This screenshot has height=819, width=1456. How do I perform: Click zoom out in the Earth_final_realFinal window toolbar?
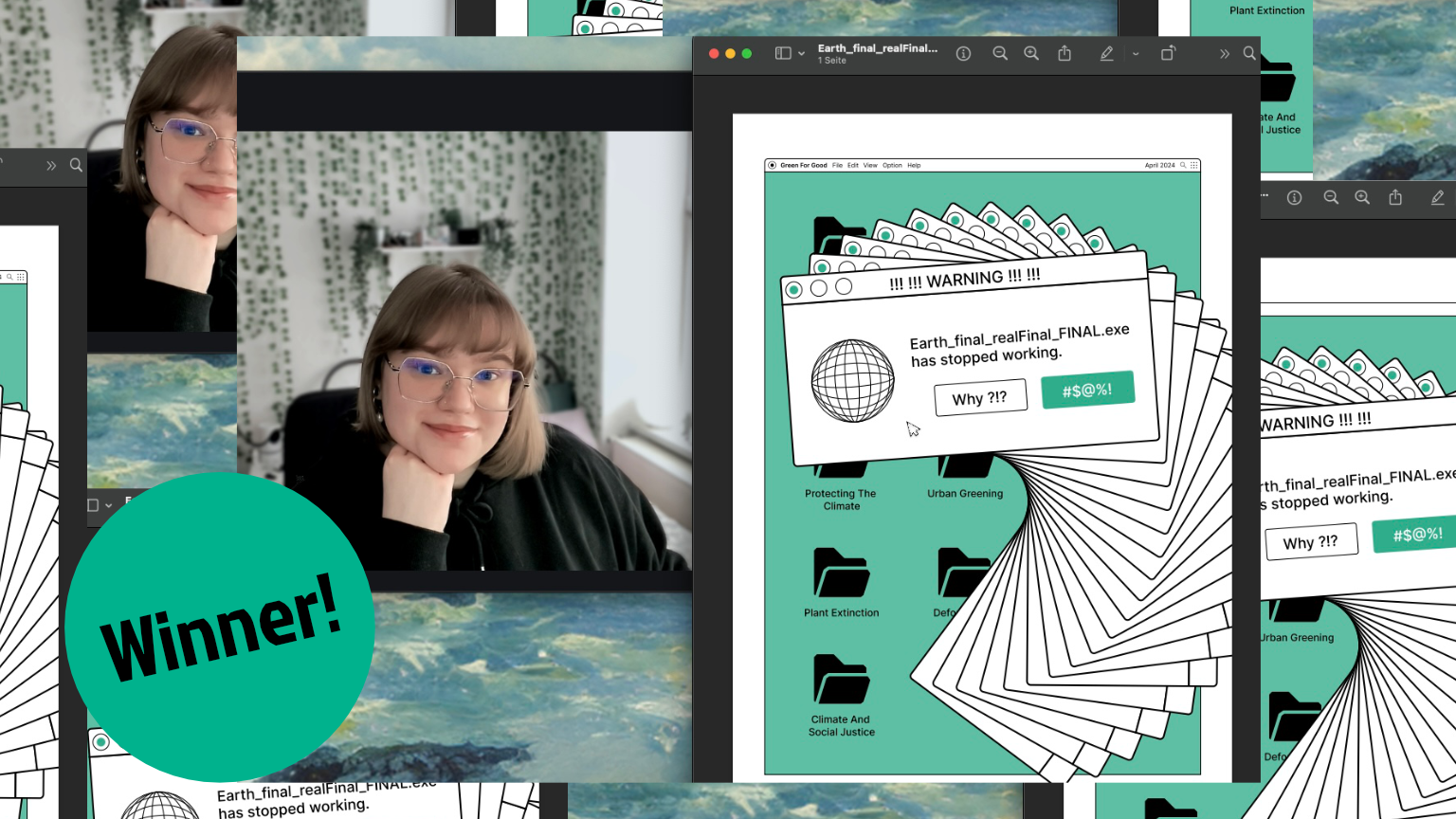[1000, 54]
